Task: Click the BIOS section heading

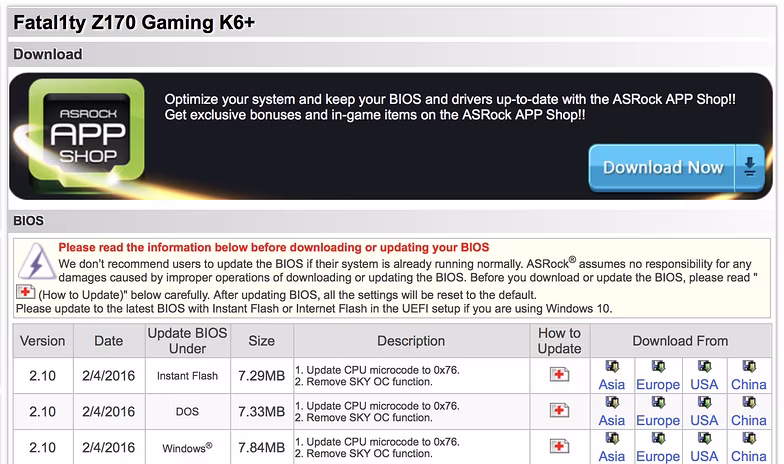Action: coord(28,220)
